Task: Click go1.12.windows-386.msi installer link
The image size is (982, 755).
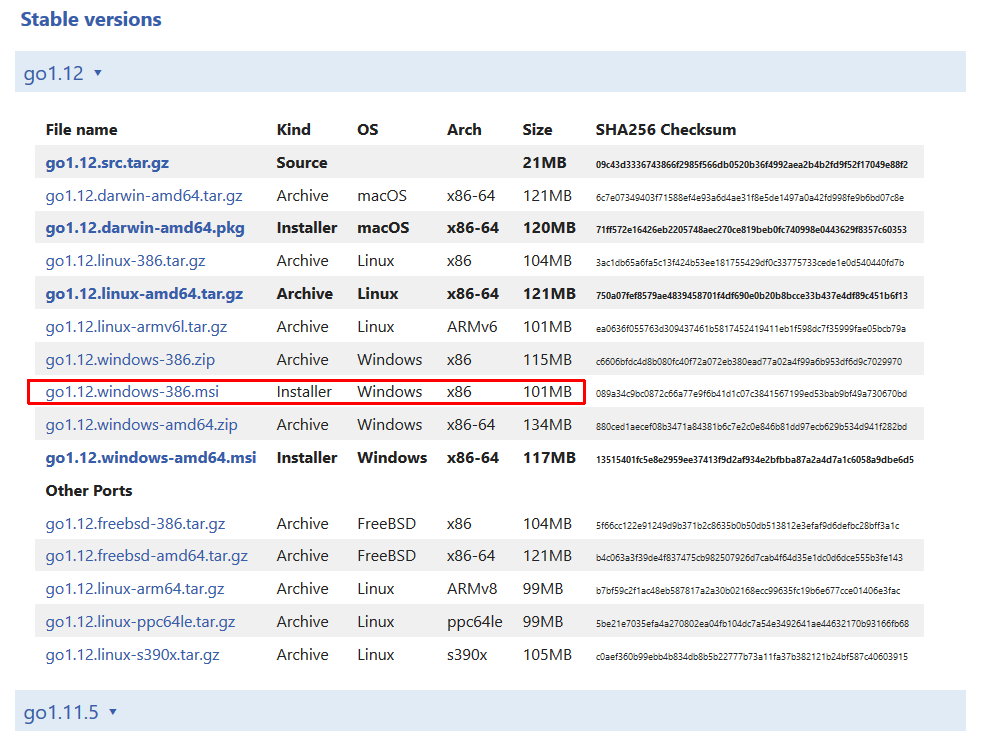Action: click(132, 392)
